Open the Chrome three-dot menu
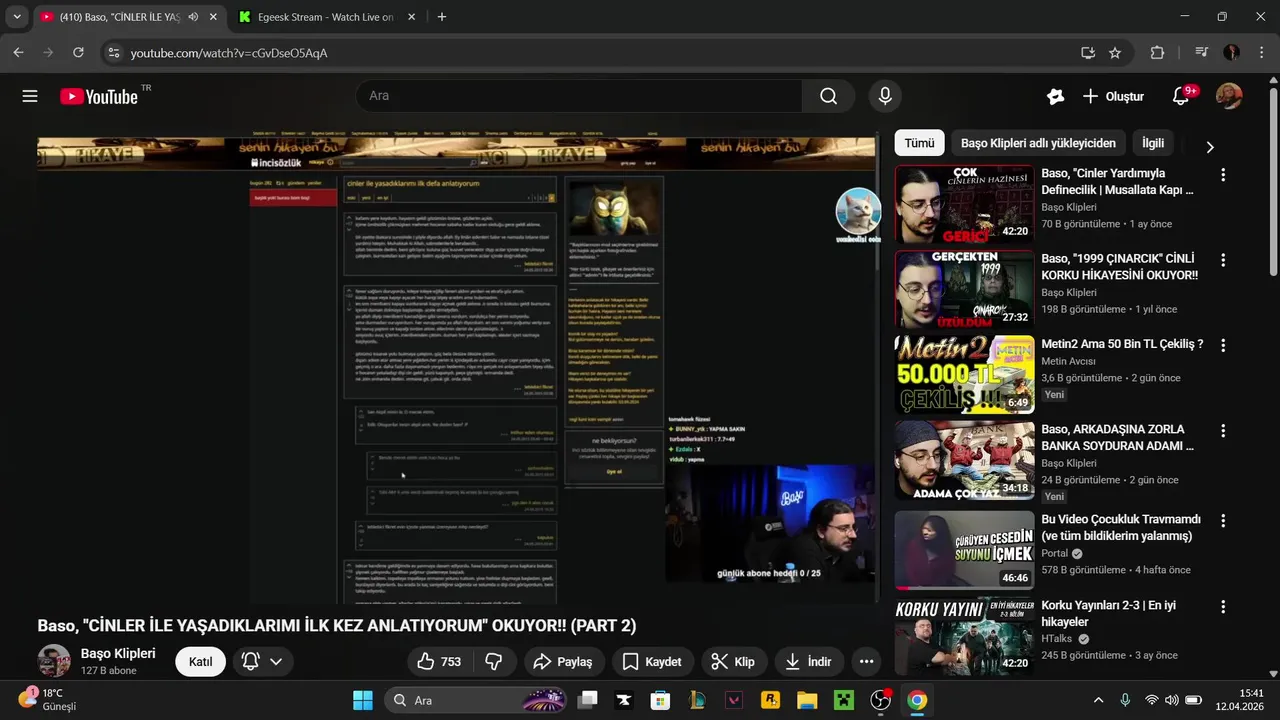 (x=1260, y=53)
